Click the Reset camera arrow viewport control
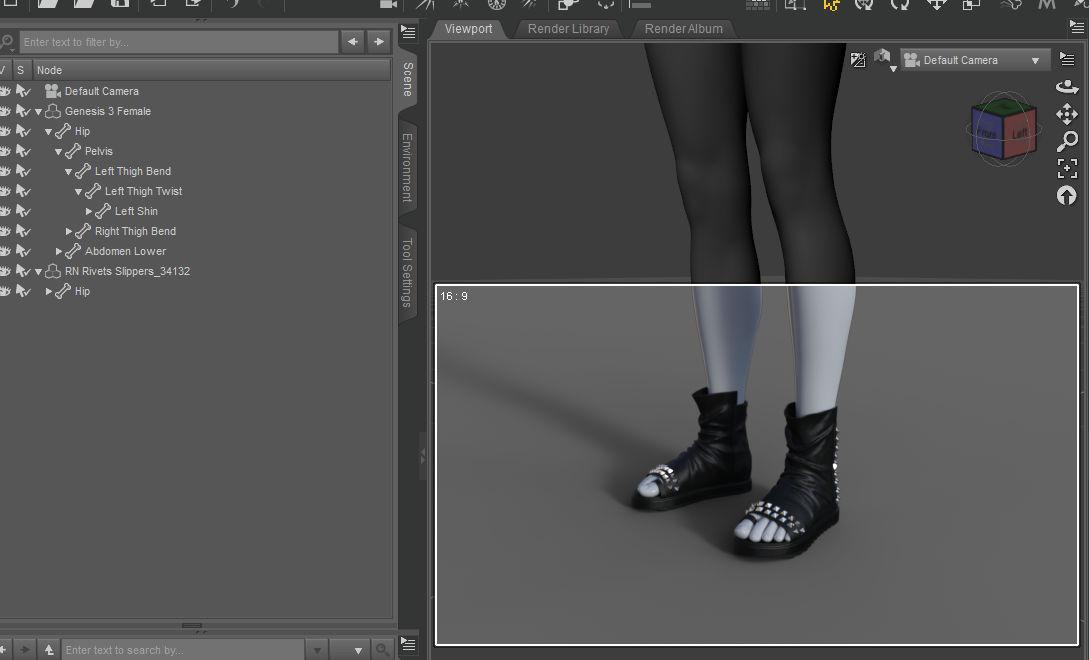Image resolution: width=1089 pixels, height=660 pixels. (x=1067, y=196)
